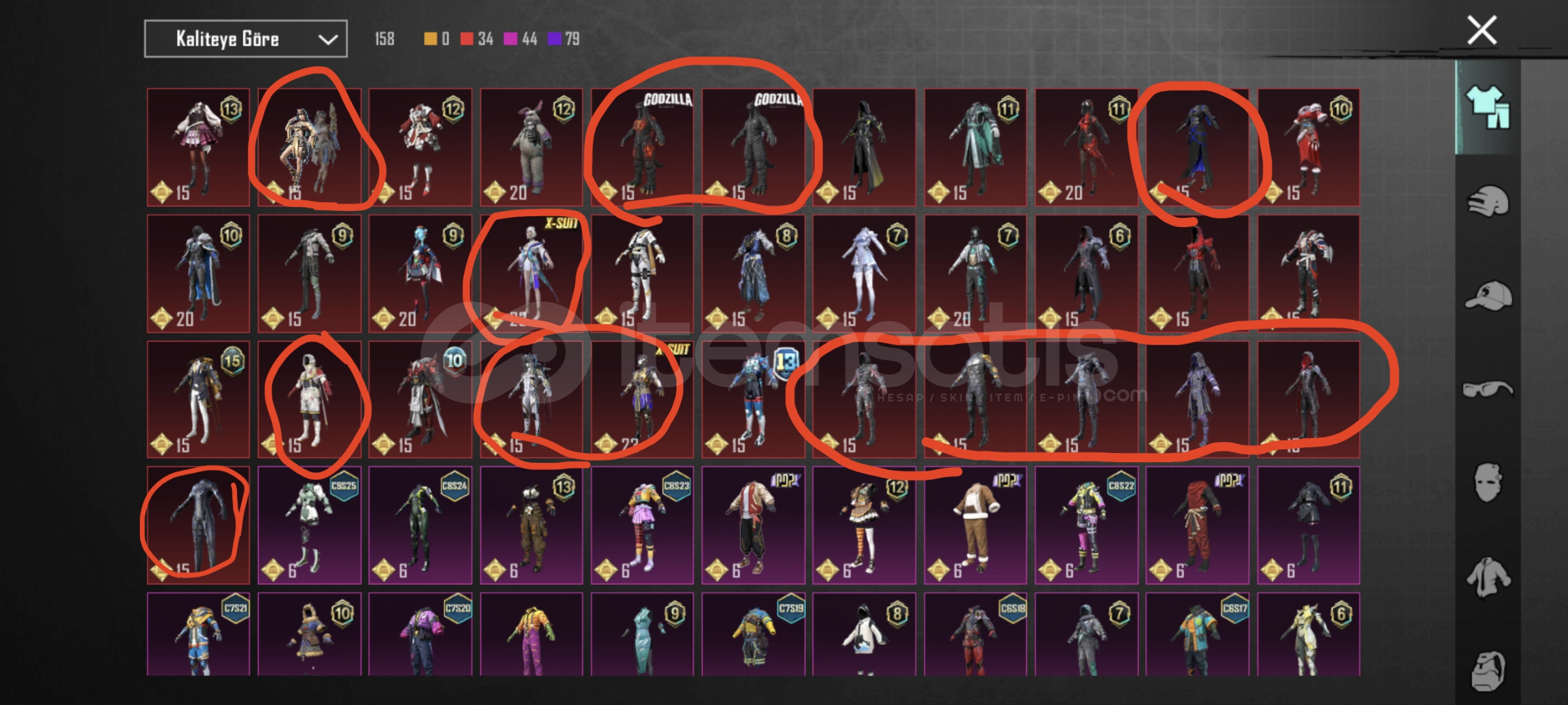This screenshot has width=1568, height=705.
Task: Select the C8S24 green outfit
Action: point(421,525)
